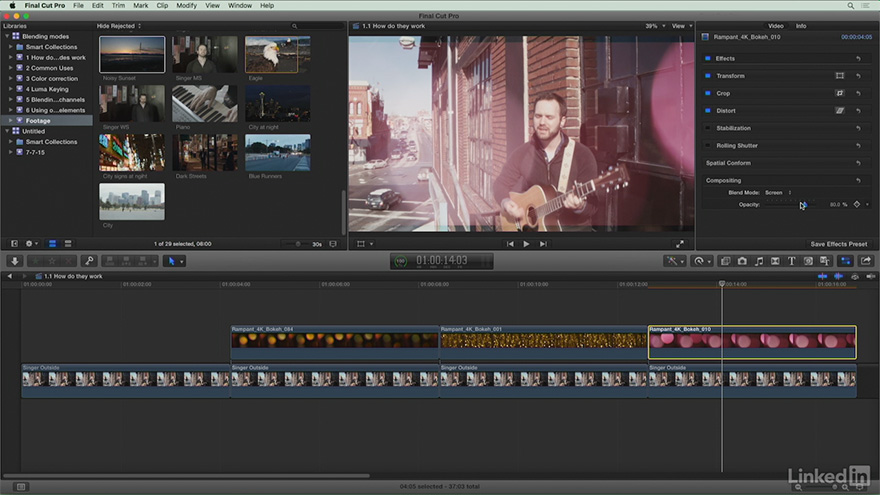The width and height of the screenshot is (880, 495).
Task: Enable Transform on-screen controls icon
Action: click(840, 76)
